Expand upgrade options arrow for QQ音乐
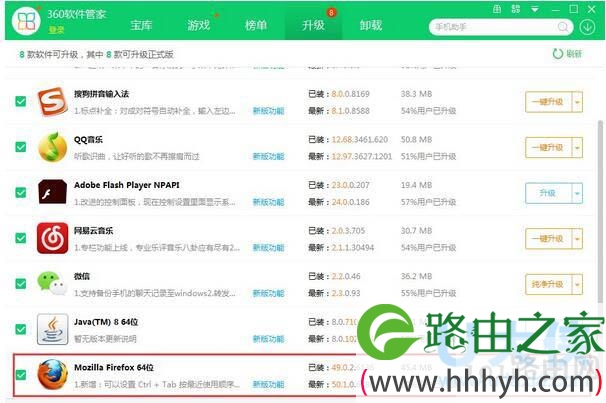 (577, 148)
